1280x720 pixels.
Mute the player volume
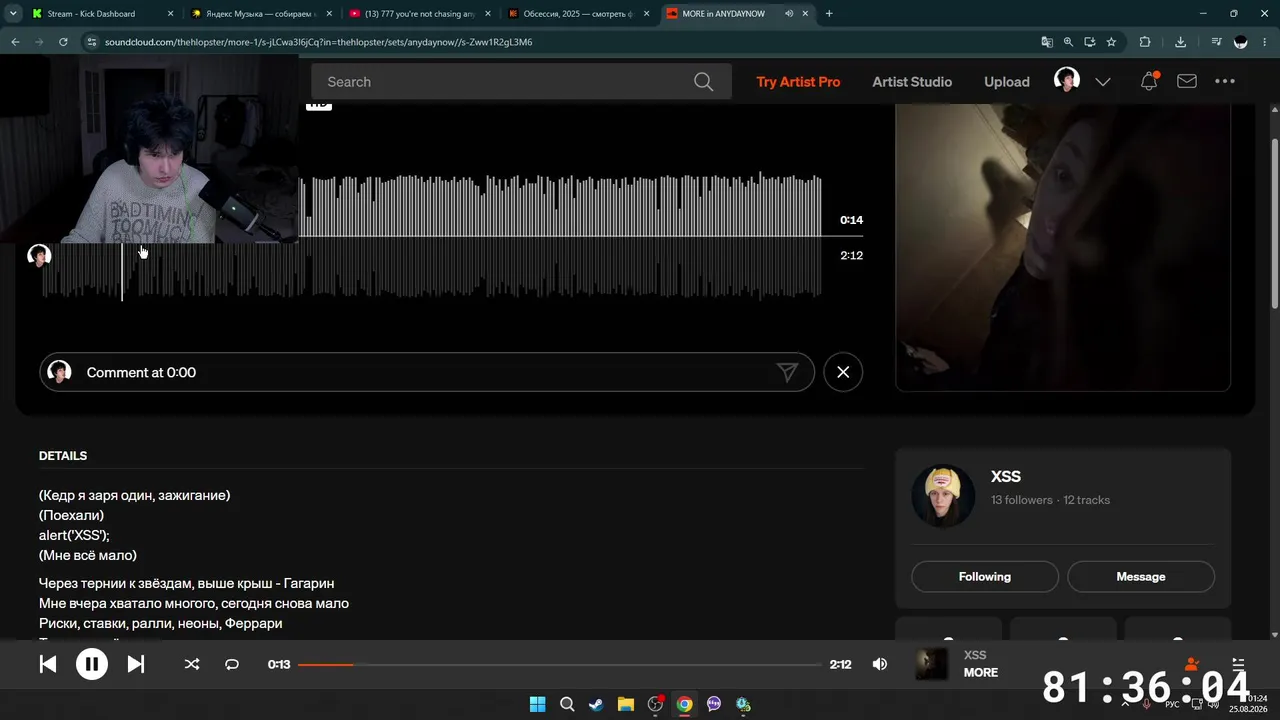pos(880,664)
